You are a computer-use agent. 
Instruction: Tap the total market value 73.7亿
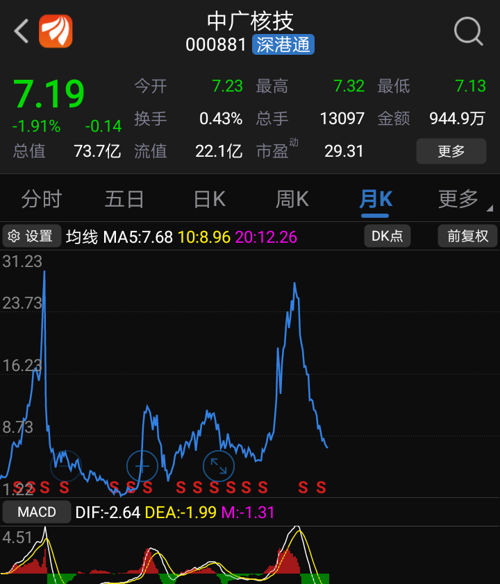[x=97, y=151]
